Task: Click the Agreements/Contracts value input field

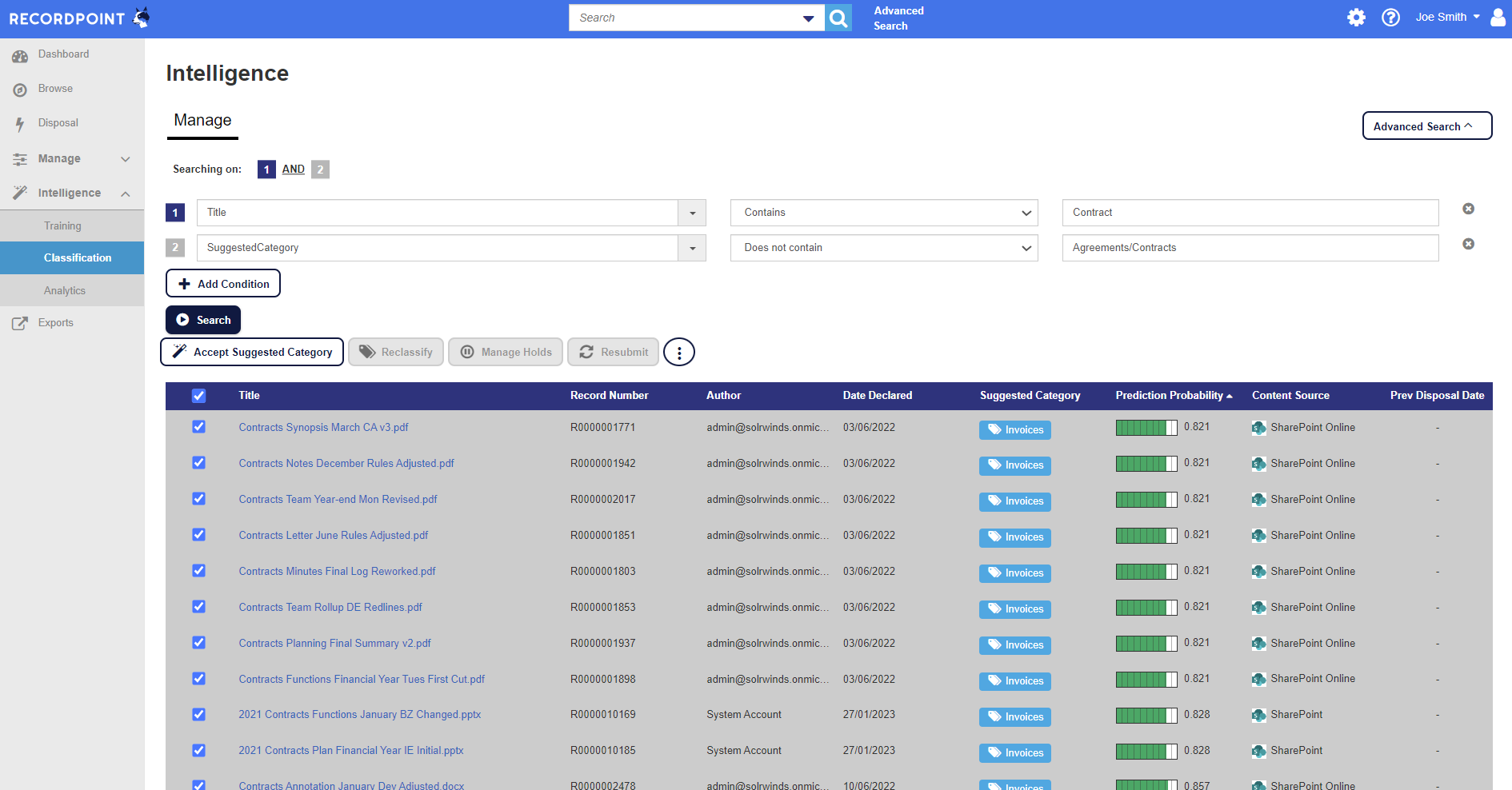Action: (1250, 248)
